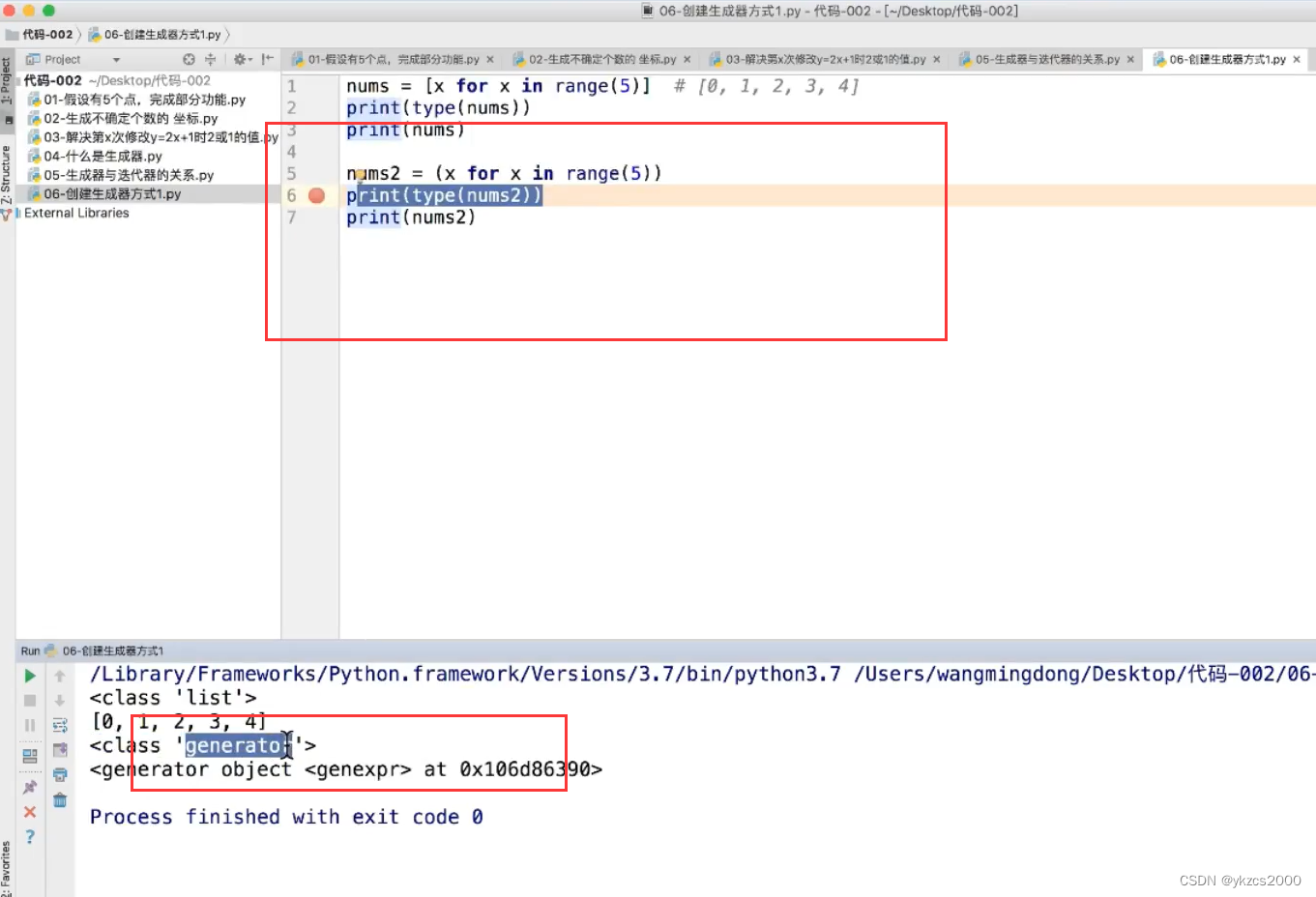Viewport: 1316px width, 897px height.
Task: Hide the Project panel with the hide icon
Action: point(267,59)
